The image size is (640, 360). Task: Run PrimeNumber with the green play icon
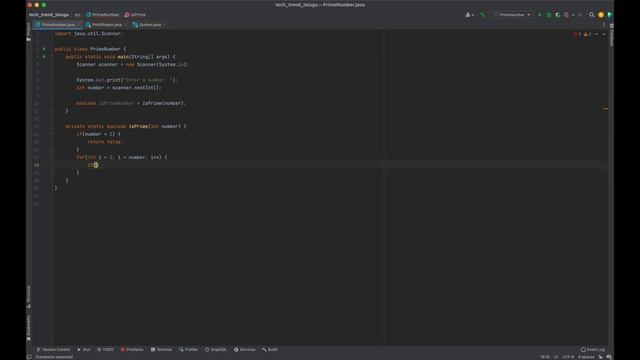click(x=540, y=15)
